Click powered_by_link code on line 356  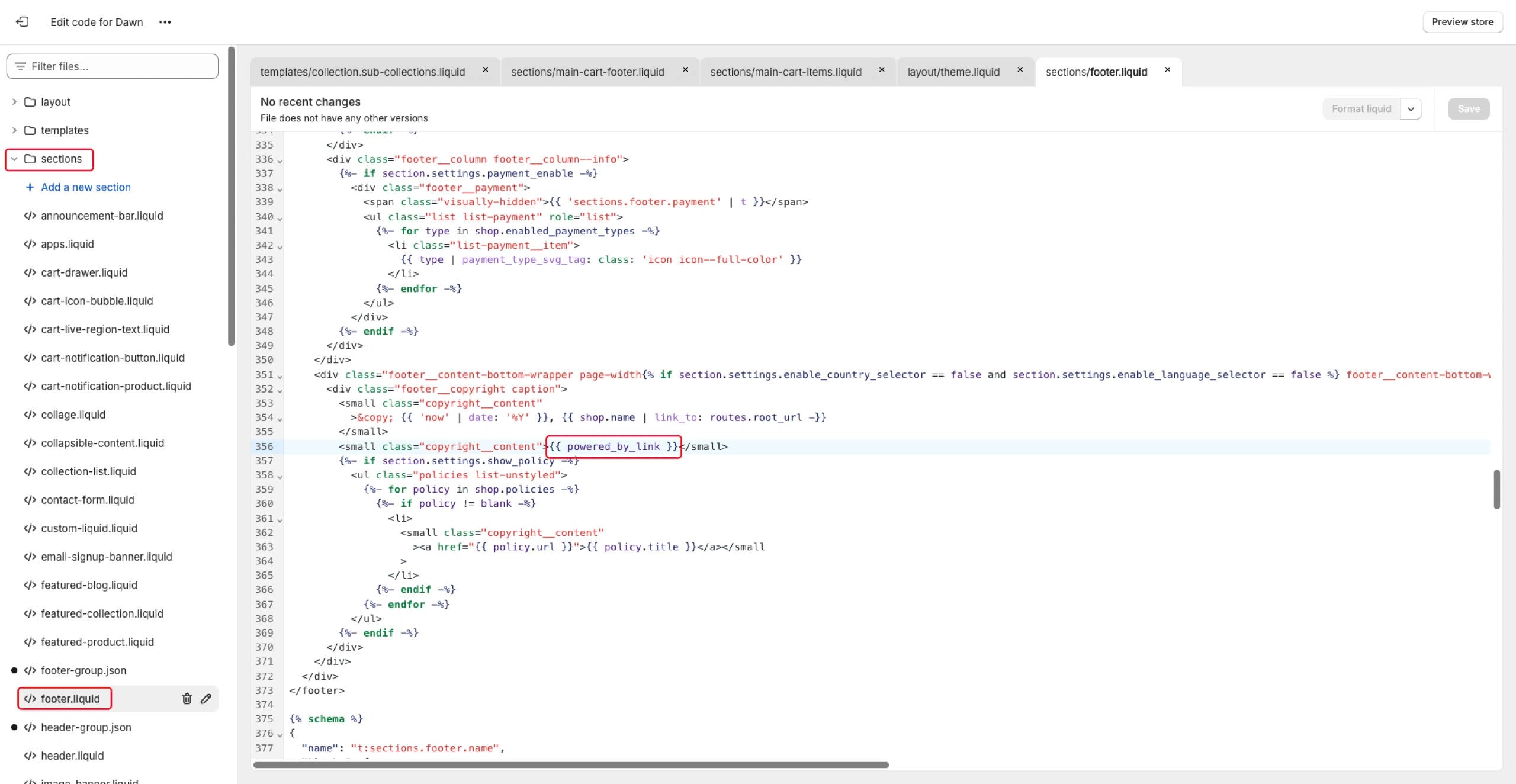tap(613, 446)
